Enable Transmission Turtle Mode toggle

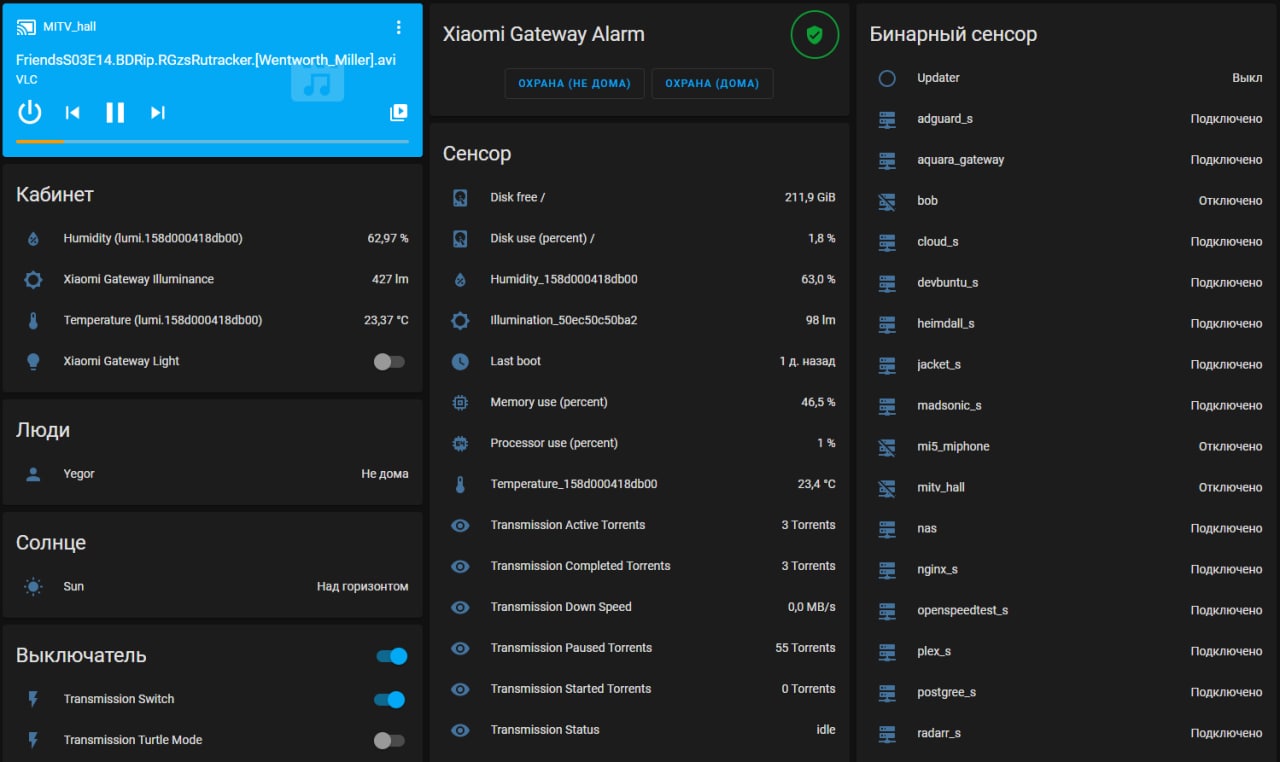tap(389, 740)
